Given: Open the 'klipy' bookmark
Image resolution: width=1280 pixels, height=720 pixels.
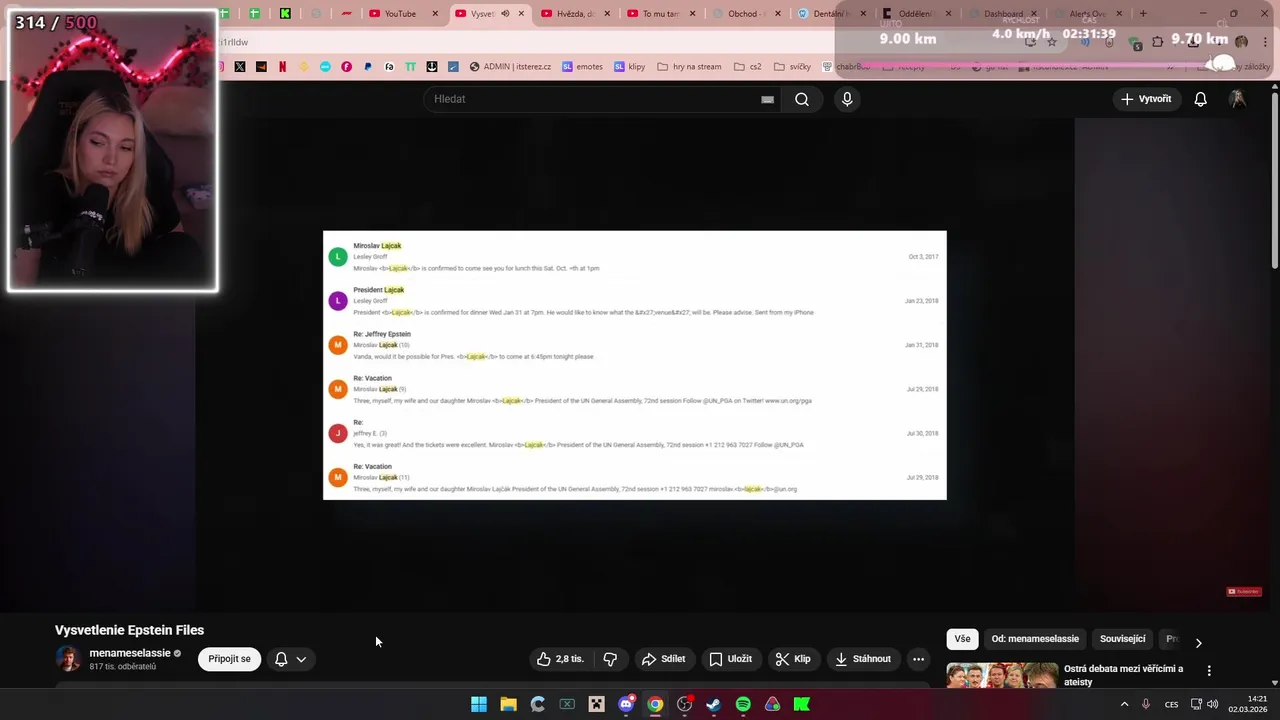Looking at the screenshot, I should point(629,67).
